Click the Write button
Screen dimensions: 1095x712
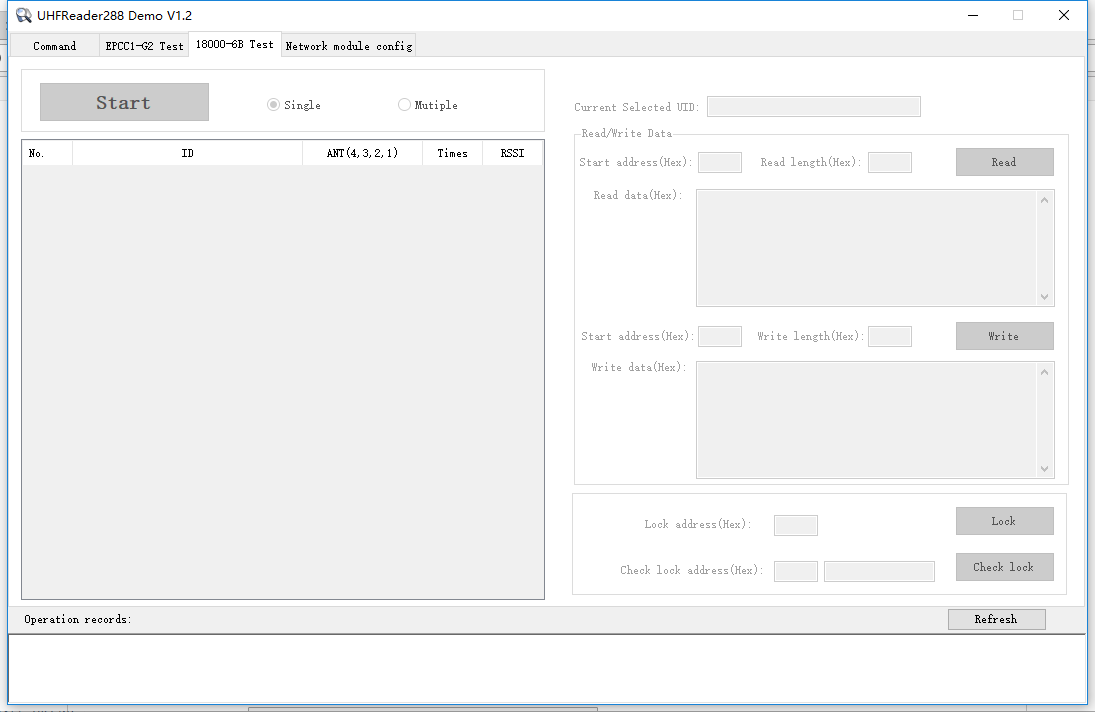tap(1004, 336)
